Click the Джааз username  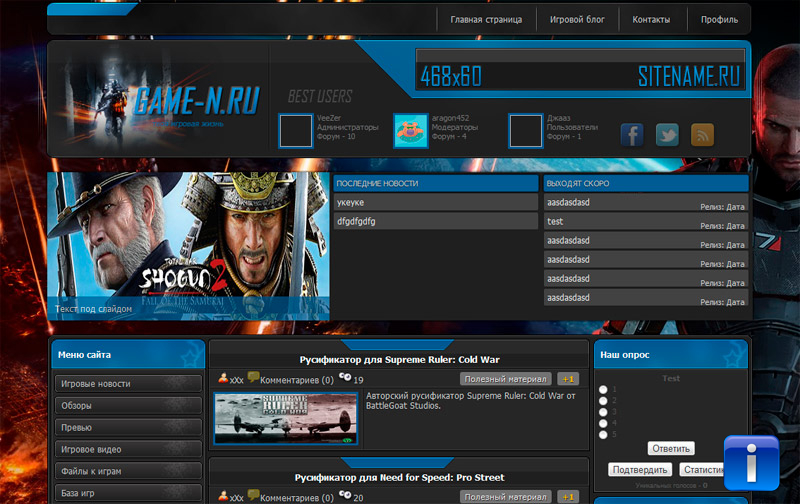[x=559, y=118]
